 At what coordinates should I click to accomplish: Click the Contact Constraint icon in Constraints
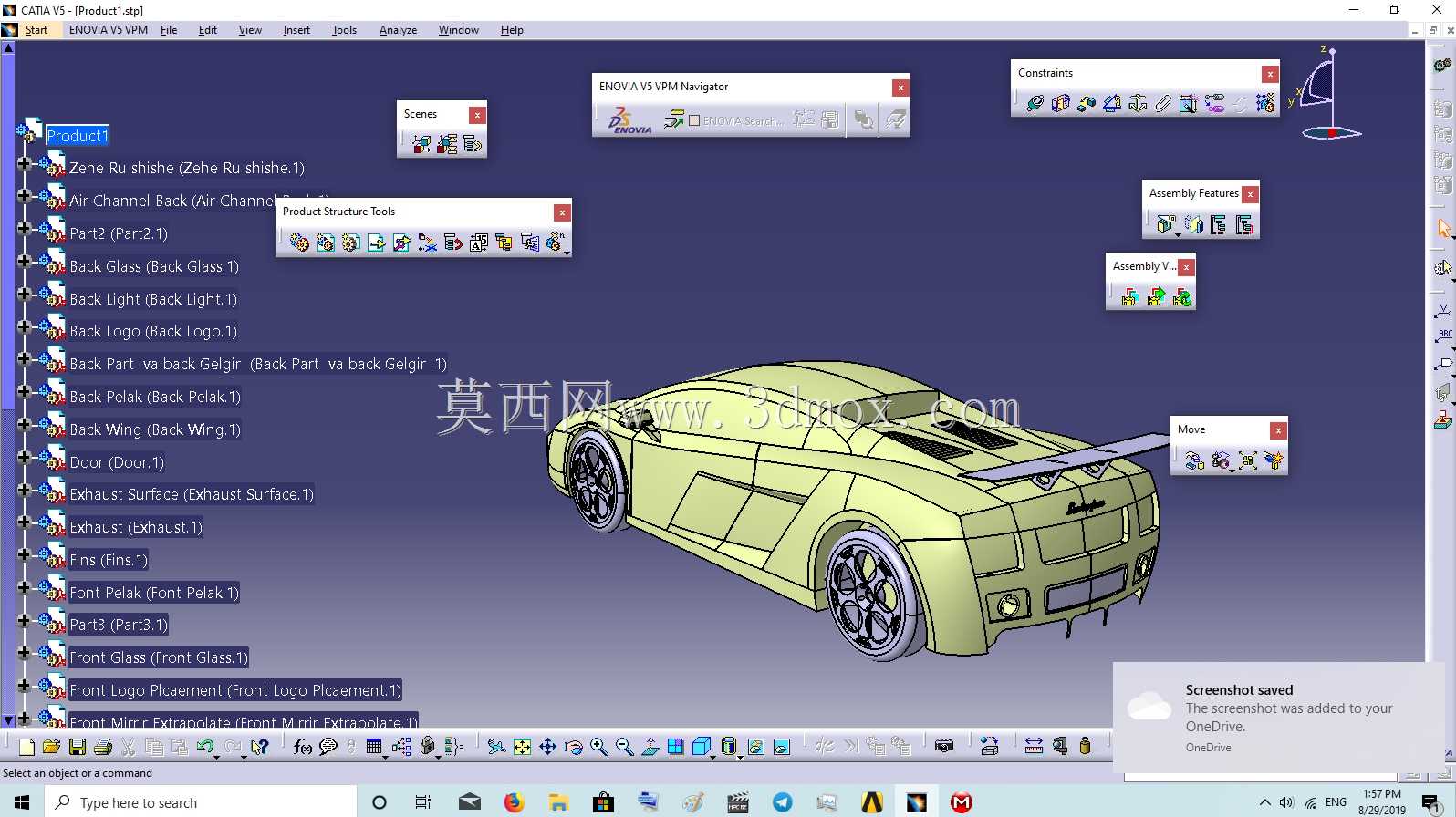coord(1060,103)
